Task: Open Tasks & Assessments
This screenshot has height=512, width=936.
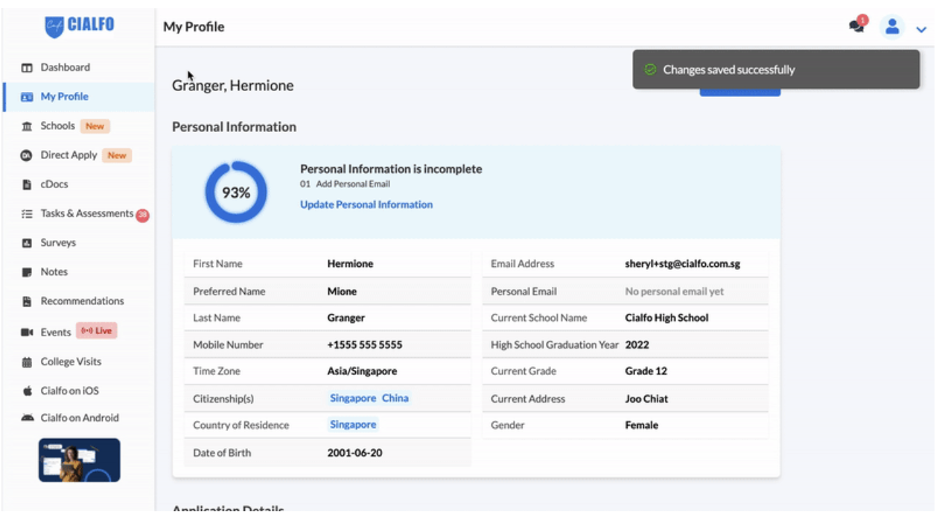Action: coord(87,214)
